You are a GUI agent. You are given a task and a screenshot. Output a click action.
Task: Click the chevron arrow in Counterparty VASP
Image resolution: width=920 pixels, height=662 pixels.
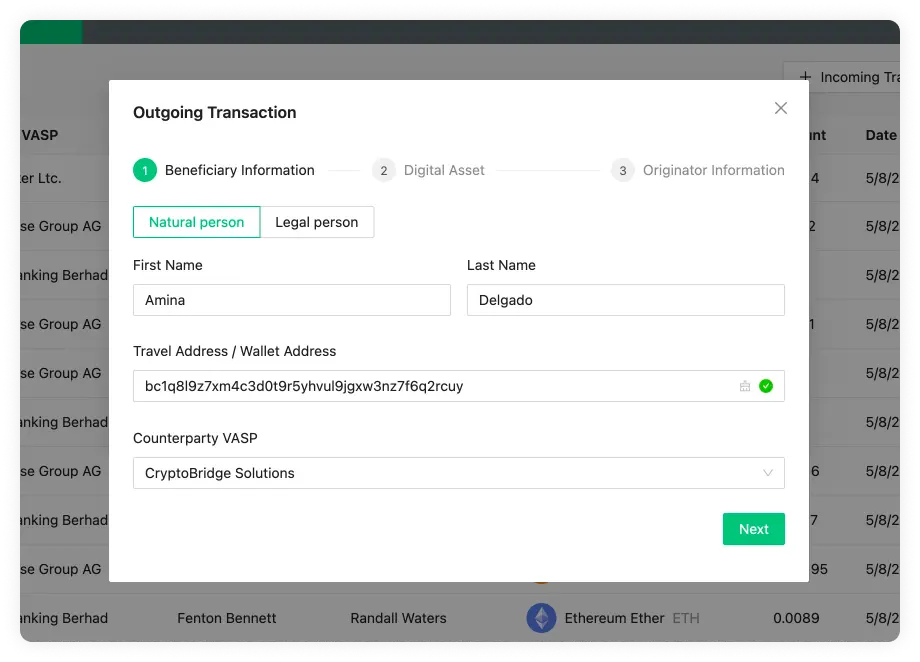[768, 473]
